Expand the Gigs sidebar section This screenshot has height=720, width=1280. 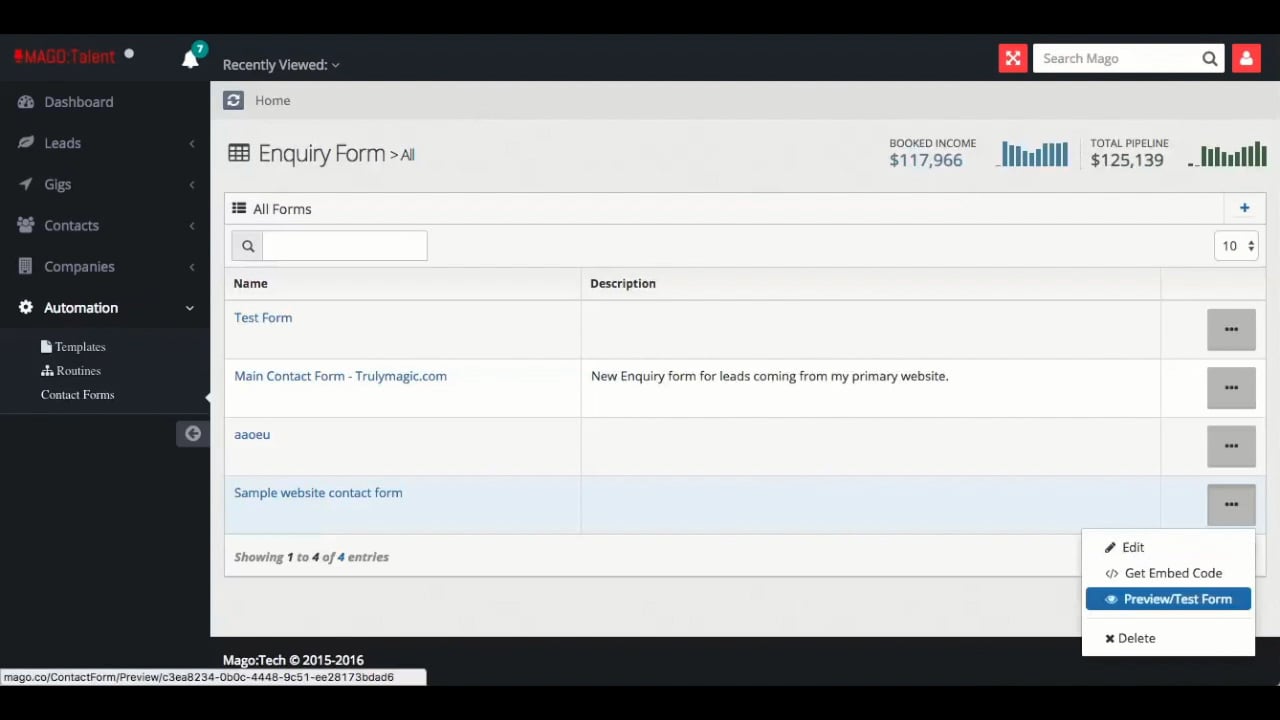coord(105,184)
